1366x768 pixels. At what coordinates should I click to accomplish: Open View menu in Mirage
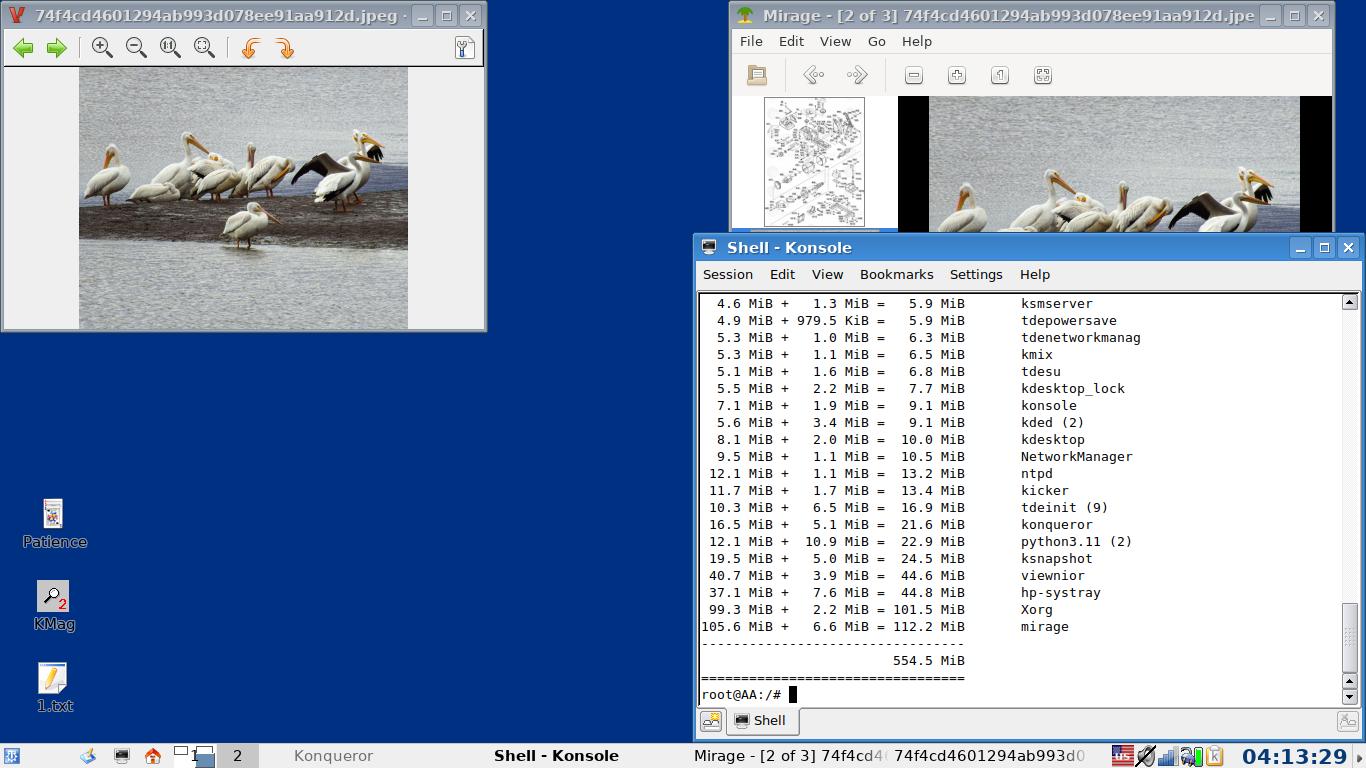coord(835,41)
